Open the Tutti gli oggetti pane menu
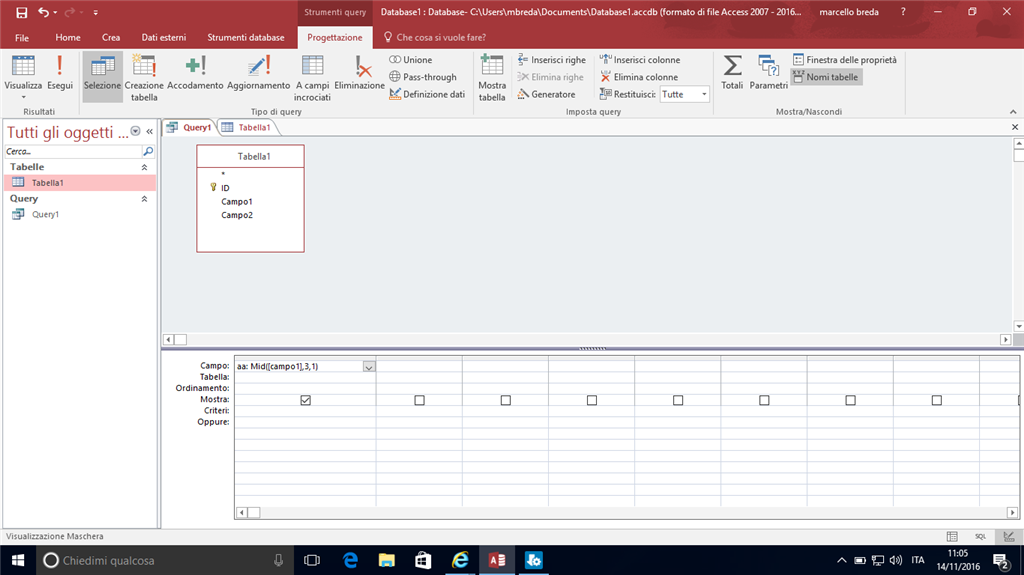This screenshot has height=575, width=1024. click(x=135, y=131)
